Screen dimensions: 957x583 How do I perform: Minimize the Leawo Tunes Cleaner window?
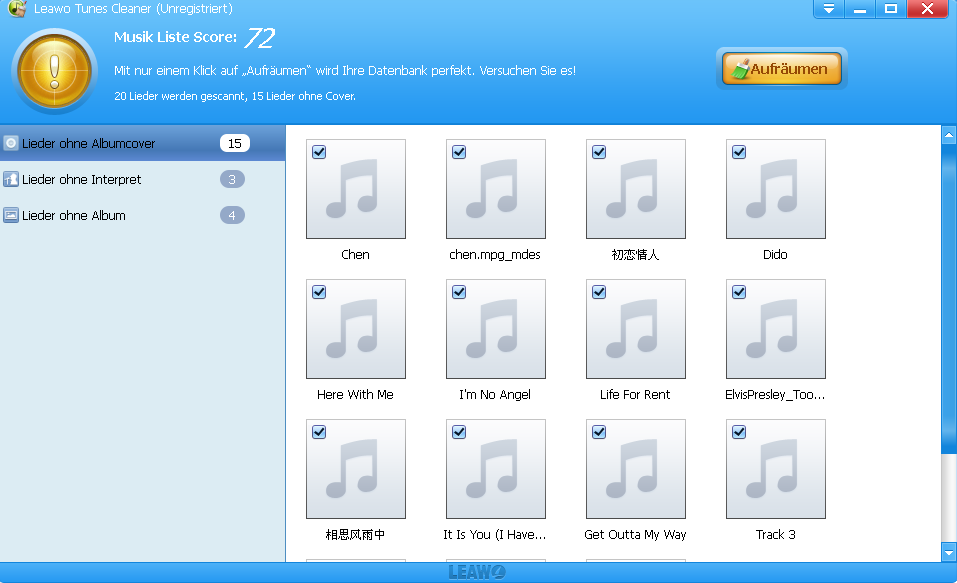tap(860, 9)
